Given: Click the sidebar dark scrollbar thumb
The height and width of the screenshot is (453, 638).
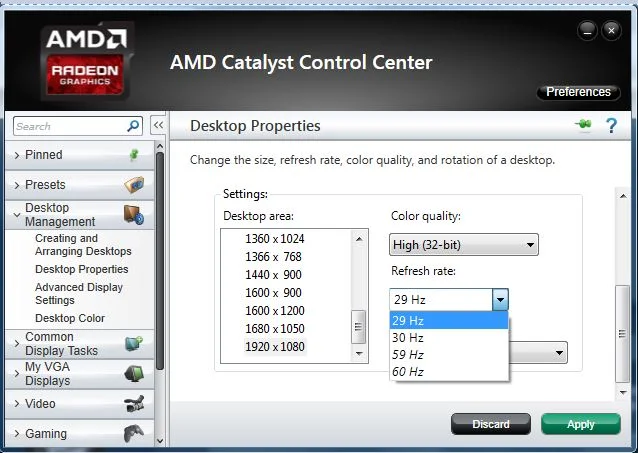Looking at the screenshot, I should pyautogui.click(x=160, y=261).
